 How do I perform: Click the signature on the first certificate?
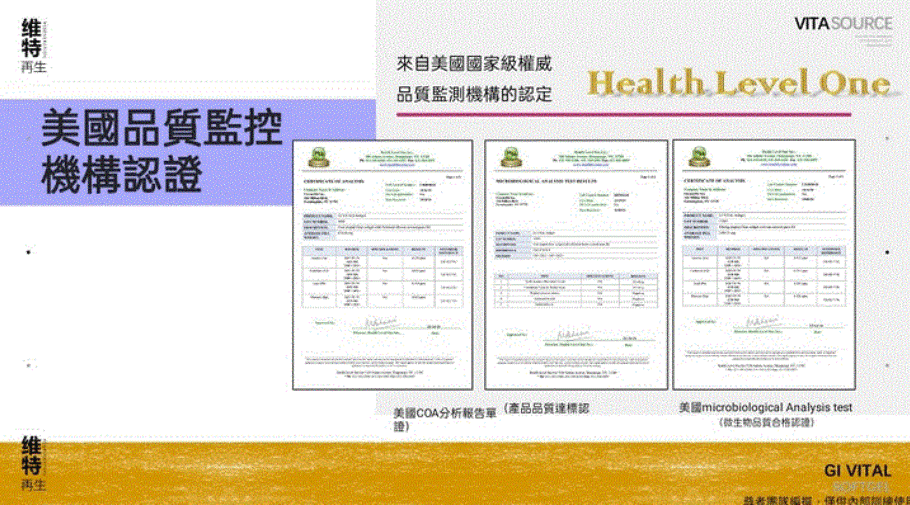(380, 322)
